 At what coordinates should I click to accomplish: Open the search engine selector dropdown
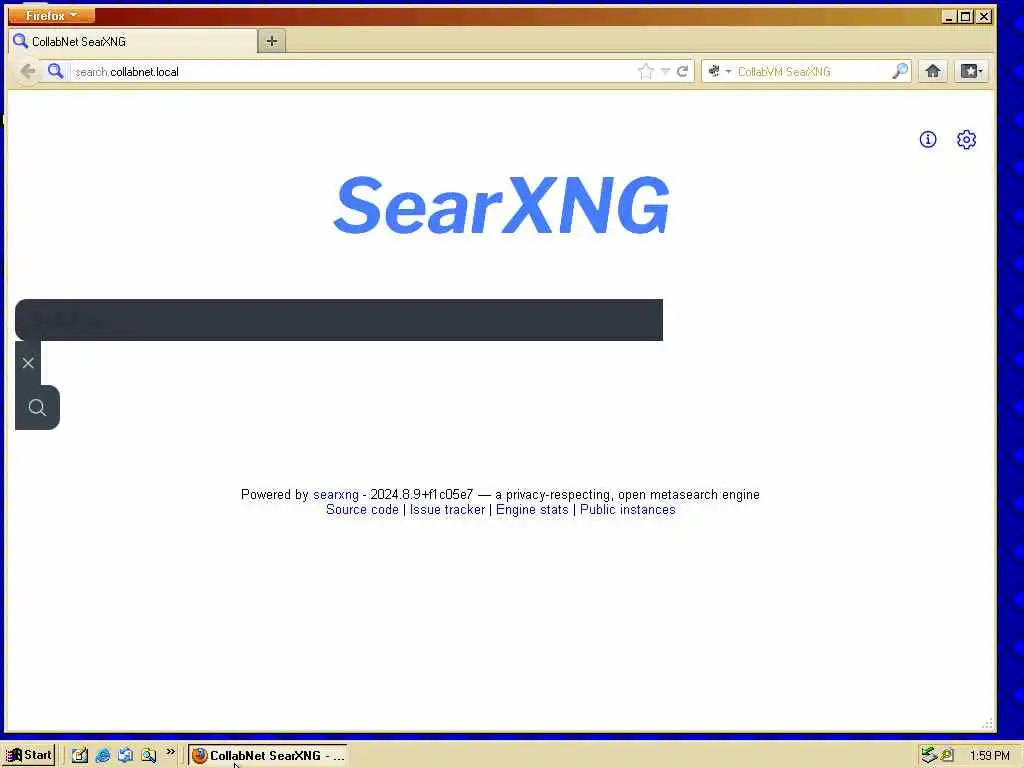pyautogui.click(x=719, y=71)
